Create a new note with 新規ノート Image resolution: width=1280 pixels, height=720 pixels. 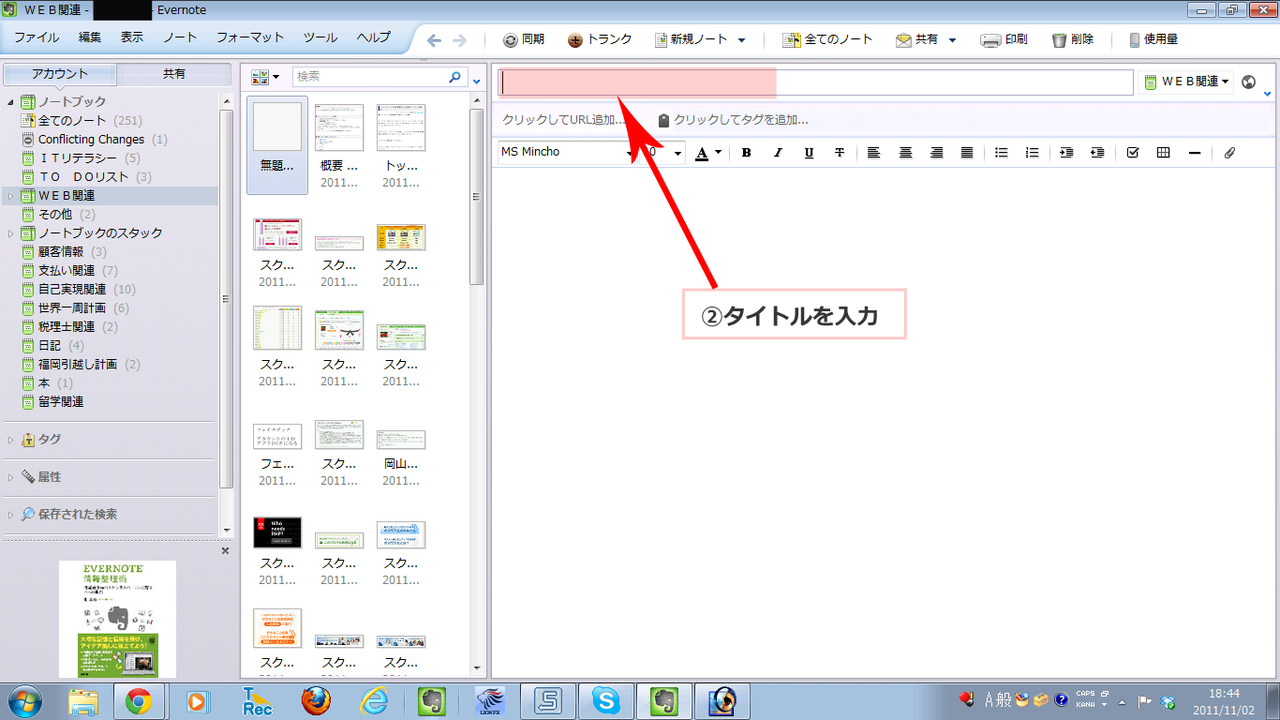[692, 40]
